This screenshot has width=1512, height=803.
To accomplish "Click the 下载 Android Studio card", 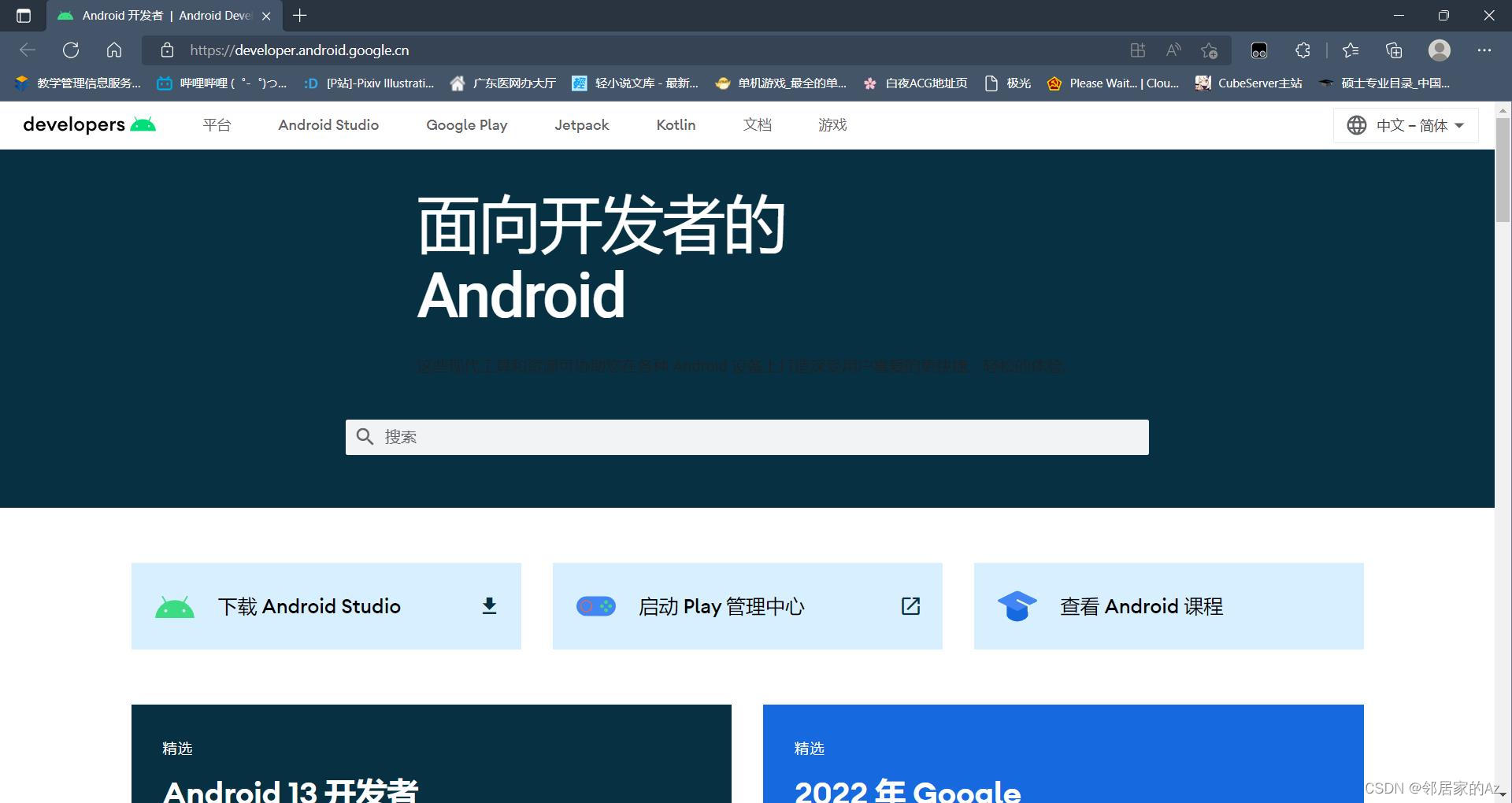I will [x=325, y=606].
